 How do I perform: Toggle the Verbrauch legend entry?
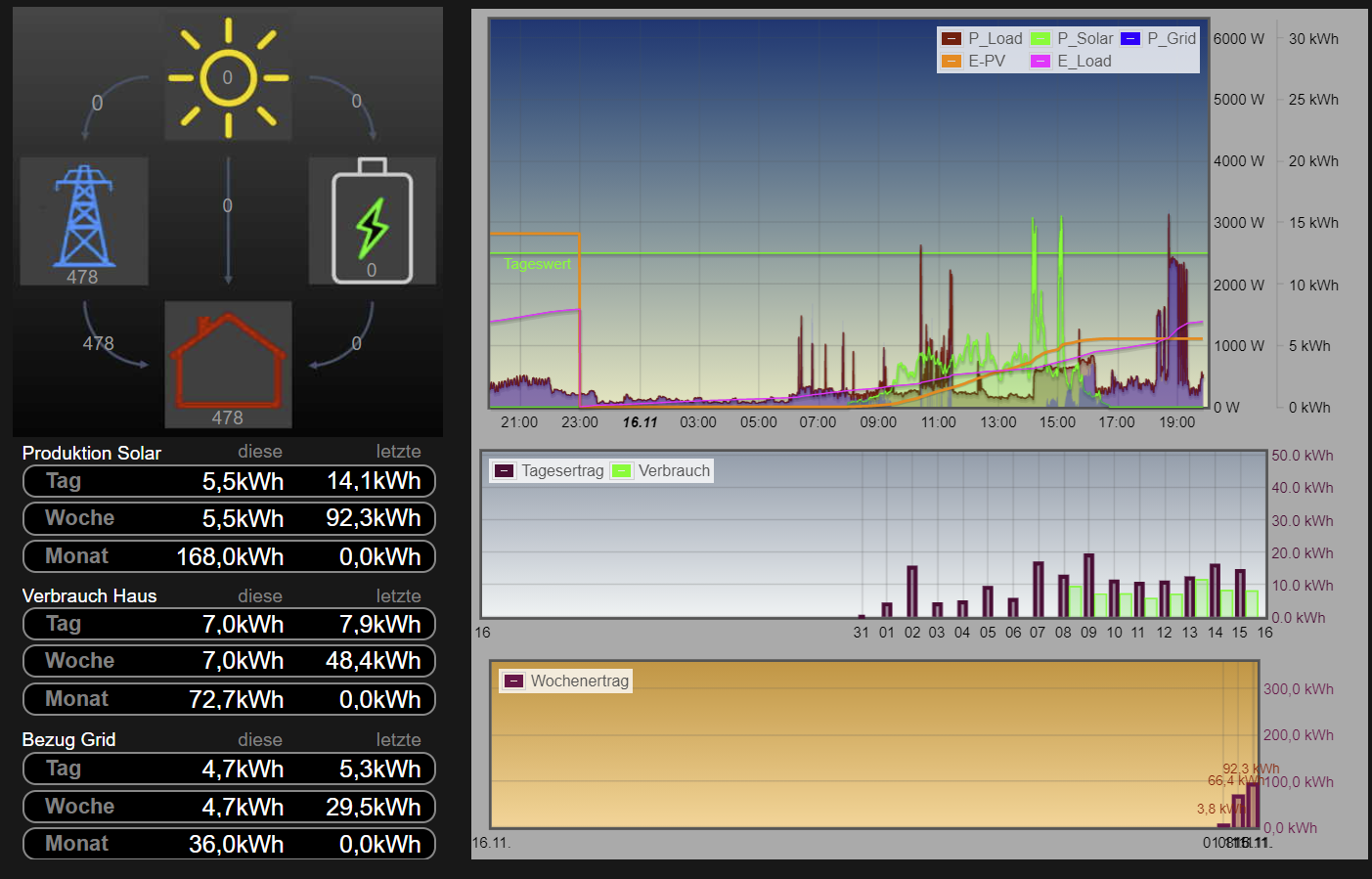point(661,470)
